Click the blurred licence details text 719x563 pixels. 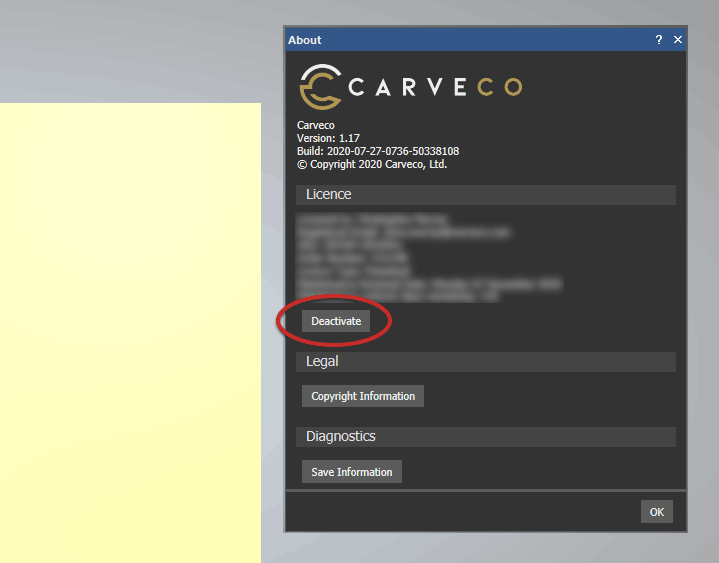[x=400, y=256]
